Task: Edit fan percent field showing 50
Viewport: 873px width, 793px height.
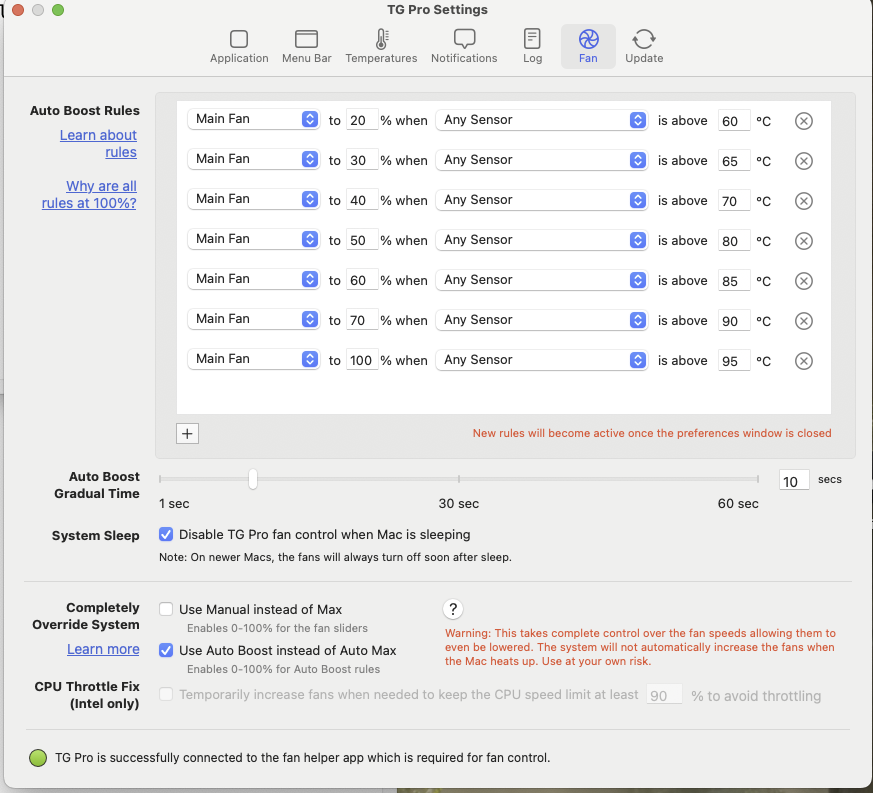Action: pos(362,241)
